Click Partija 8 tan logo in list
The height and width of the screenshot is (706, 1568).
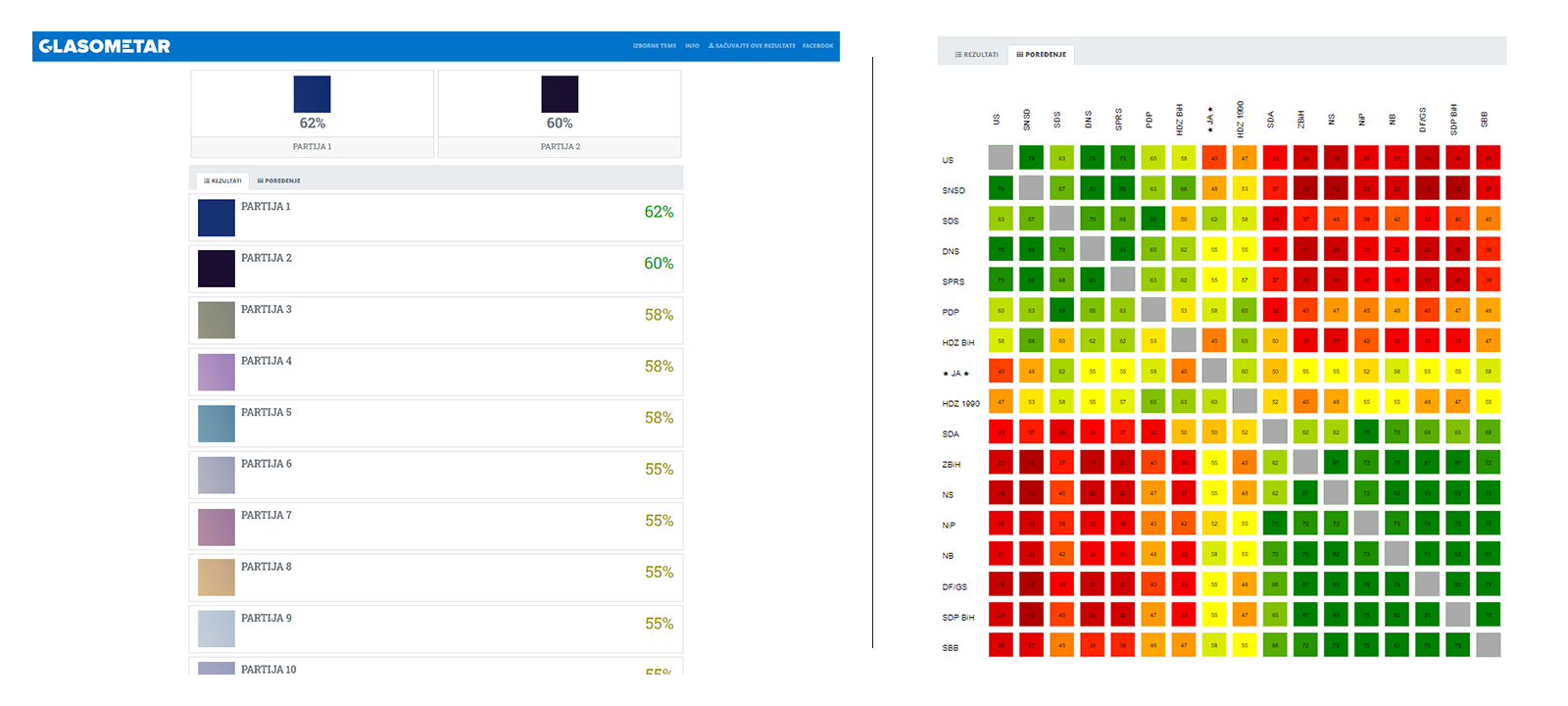[x=217, y=578]
